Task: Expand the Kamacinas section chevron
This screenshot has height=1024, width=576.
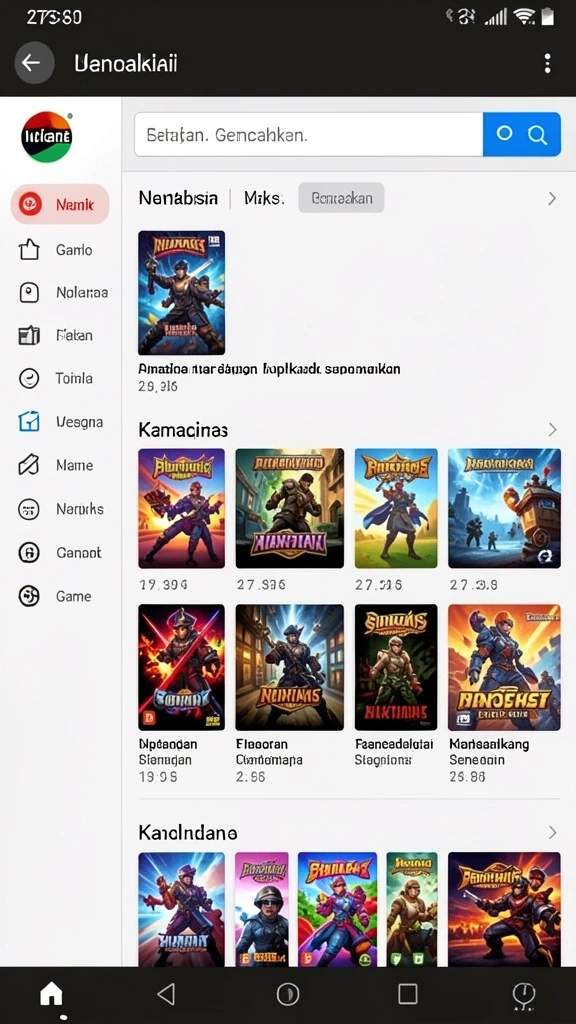Action: 552,429
